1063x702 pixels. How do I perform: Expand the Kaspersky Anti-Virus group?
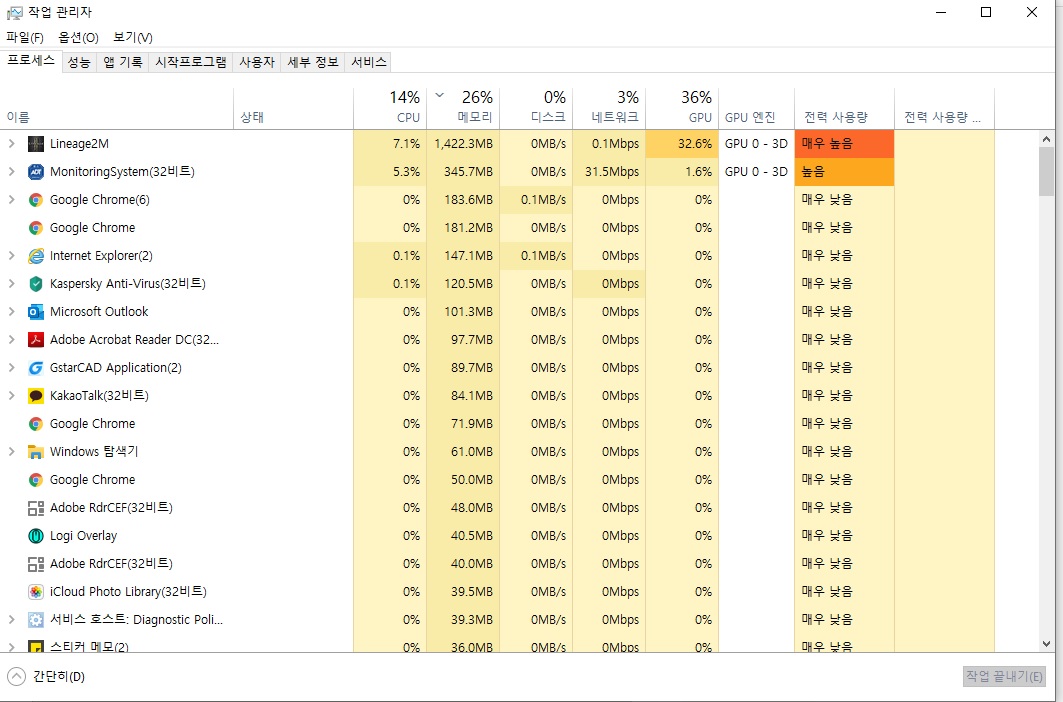(12, 284)
